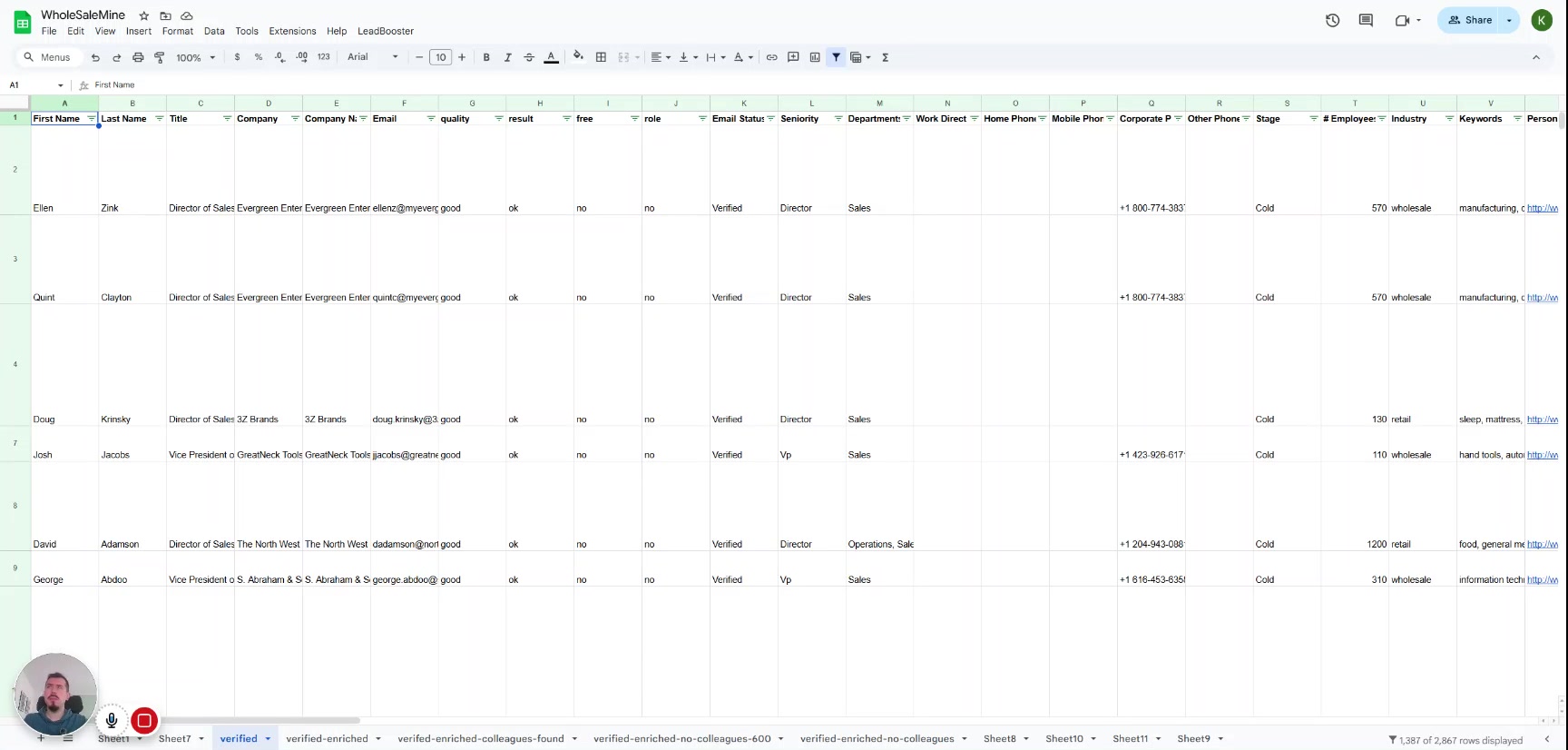The height and width of the screenshot is (750, 1568).
Task: Open the borders tool
Action: [601, 57]
